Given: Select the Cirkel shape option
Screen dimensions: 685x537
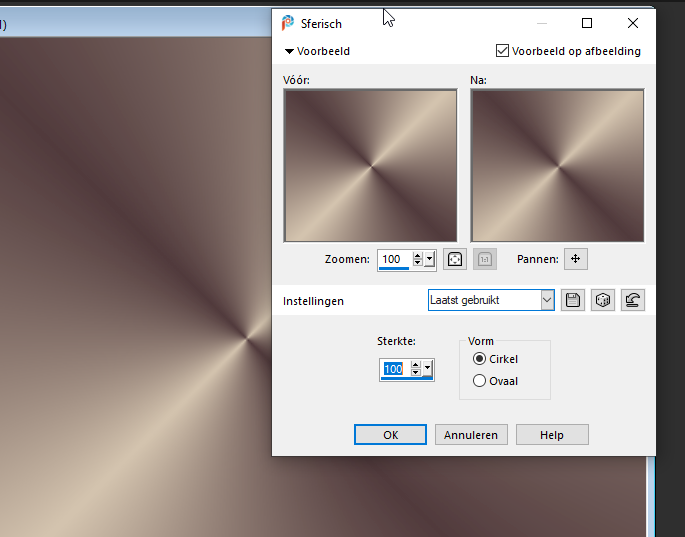Looking at the screenshot, I should click(480, 359).
